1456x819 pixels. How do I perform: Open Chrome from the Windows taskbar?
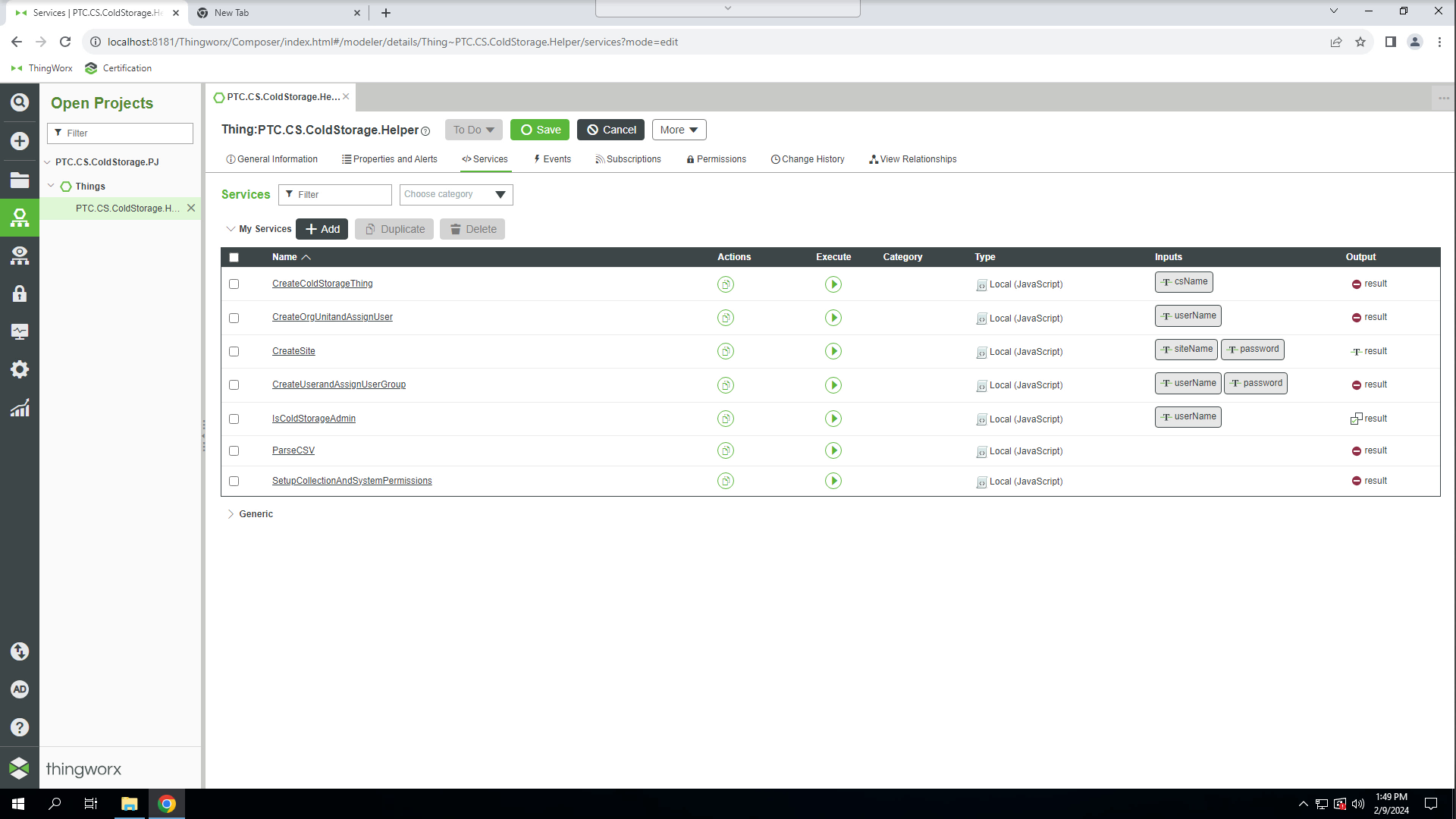pos(167,804)
